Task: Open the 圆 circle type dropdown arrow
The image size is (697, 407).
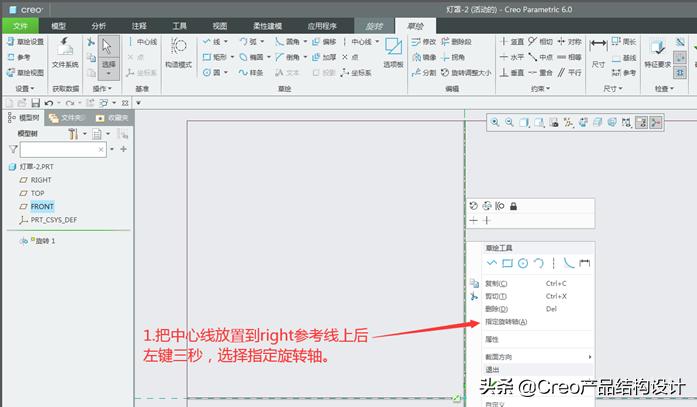Action: 226,72
